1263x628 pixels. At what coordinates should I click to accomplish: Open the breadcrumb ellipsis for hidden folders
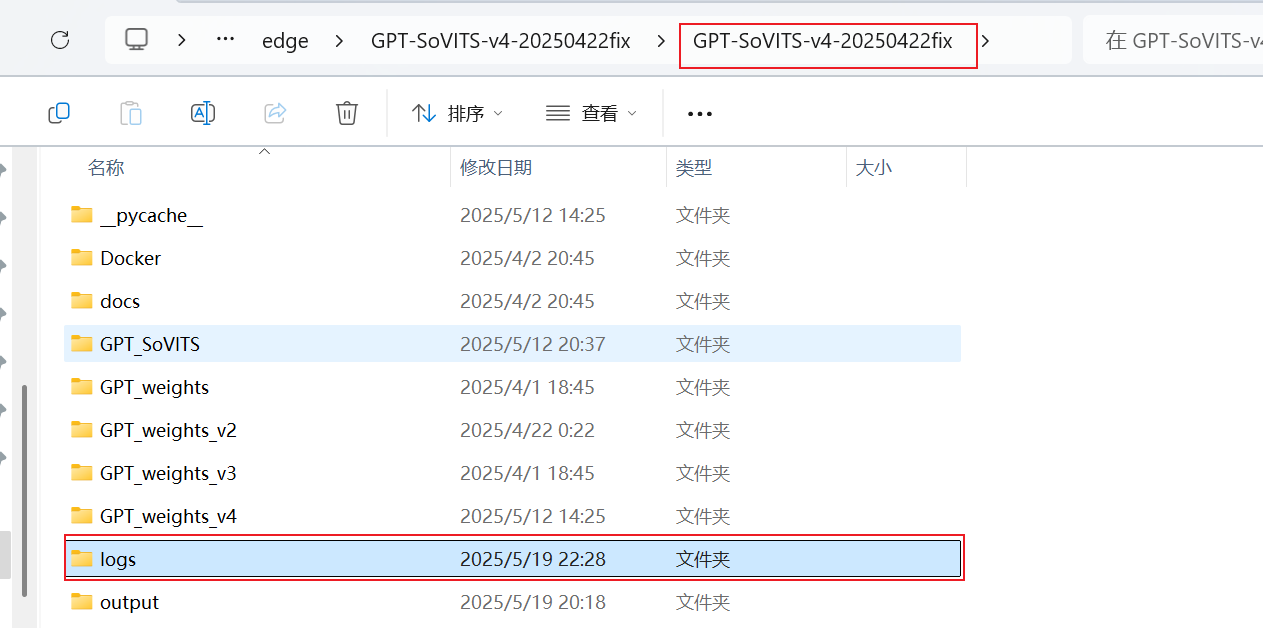[226, 40]
